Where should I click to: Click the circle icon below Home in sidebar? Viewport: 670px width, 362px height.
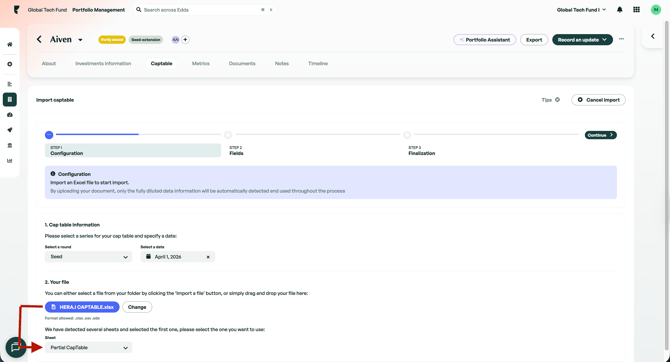point(10,64)
